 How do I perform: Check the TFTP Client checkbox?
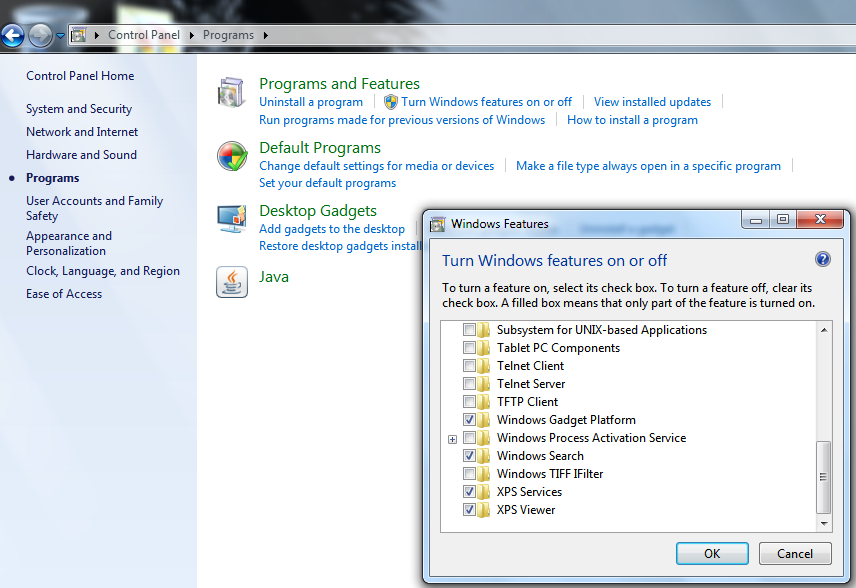pyautogui.click(x=469, y=402)
